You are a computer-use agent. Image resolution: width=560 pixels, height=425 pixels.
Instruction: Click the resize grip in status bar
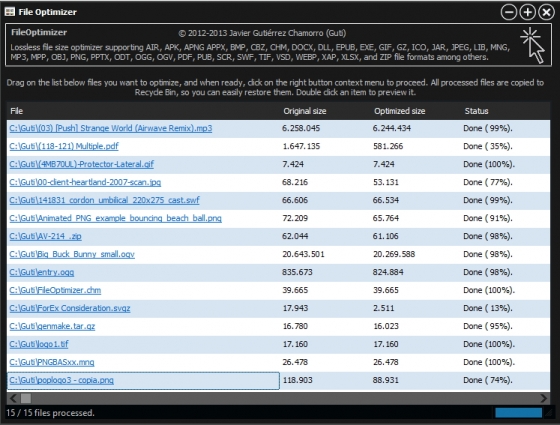click(x=548, y=413)
